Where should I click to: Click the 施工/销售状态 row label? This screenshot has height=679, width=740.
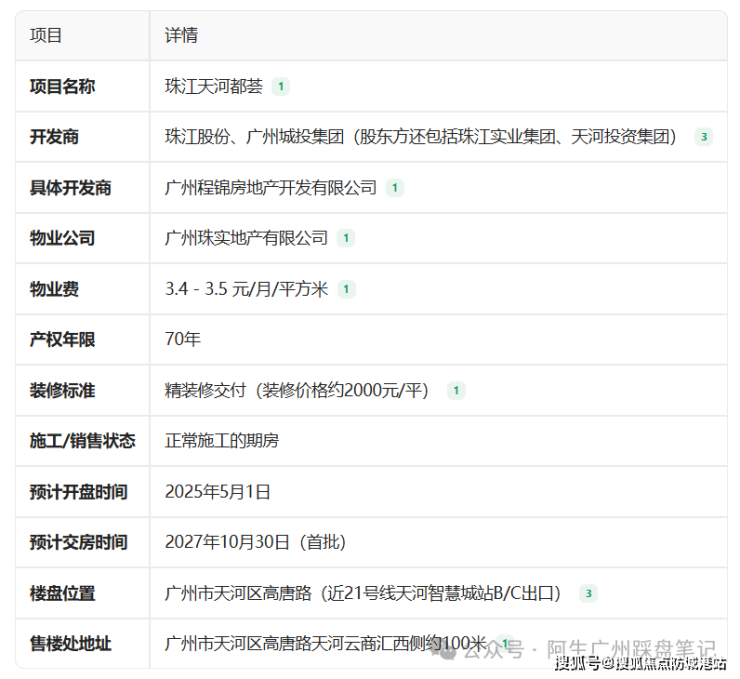(x=83, y=441)
